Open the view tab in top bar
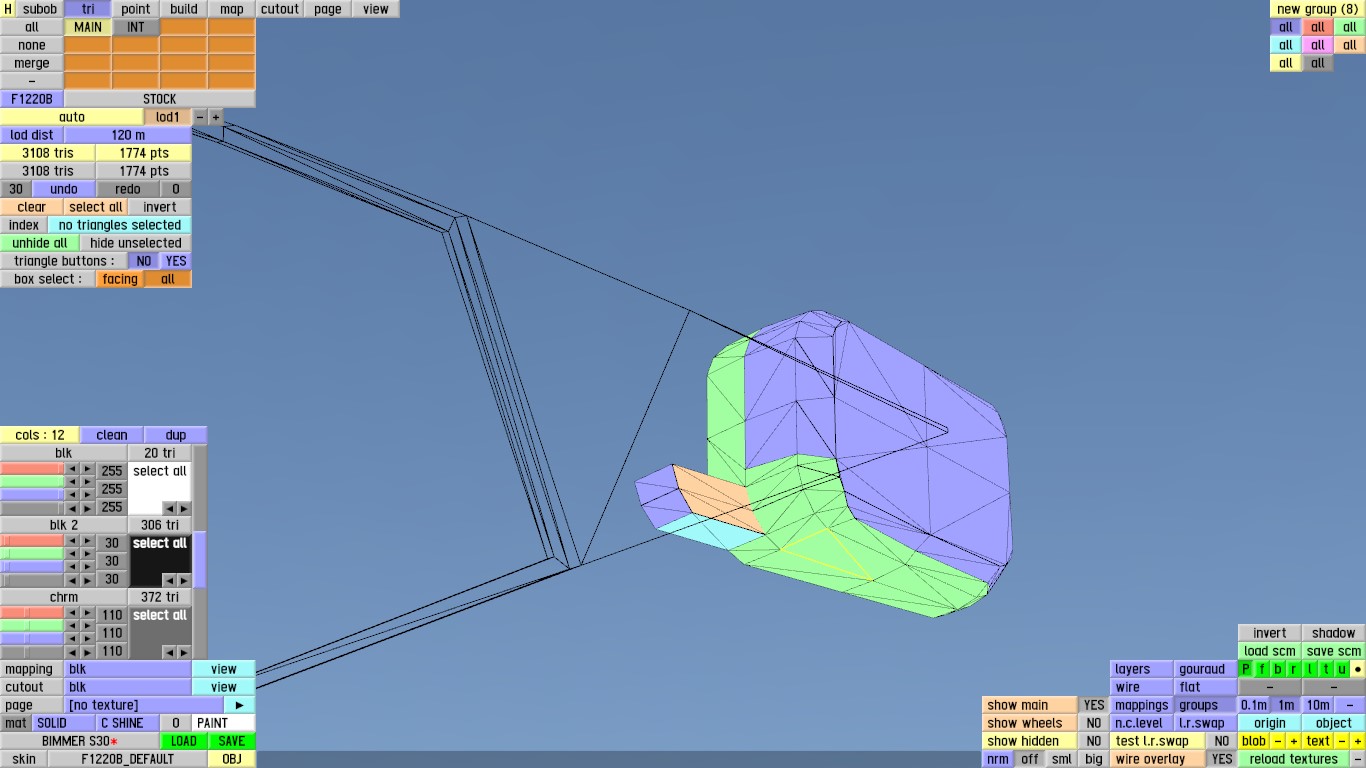1366x768 pixels. coord(376,9)
